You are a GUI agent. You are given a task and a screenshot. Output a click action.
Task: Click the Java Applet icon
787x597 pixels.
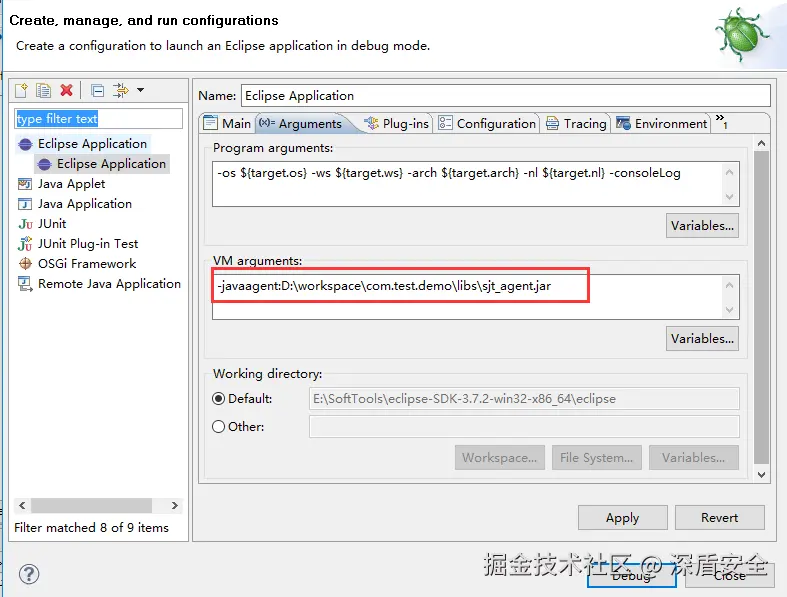pyautogui.click(x=25, y=184)
